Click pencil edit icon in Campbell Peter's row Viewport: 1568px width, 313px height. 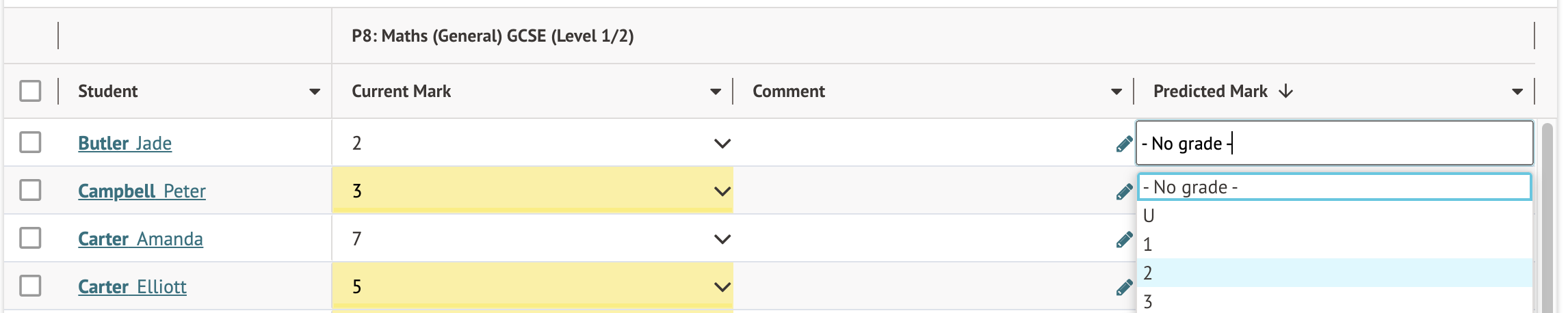coord(1123,191)
